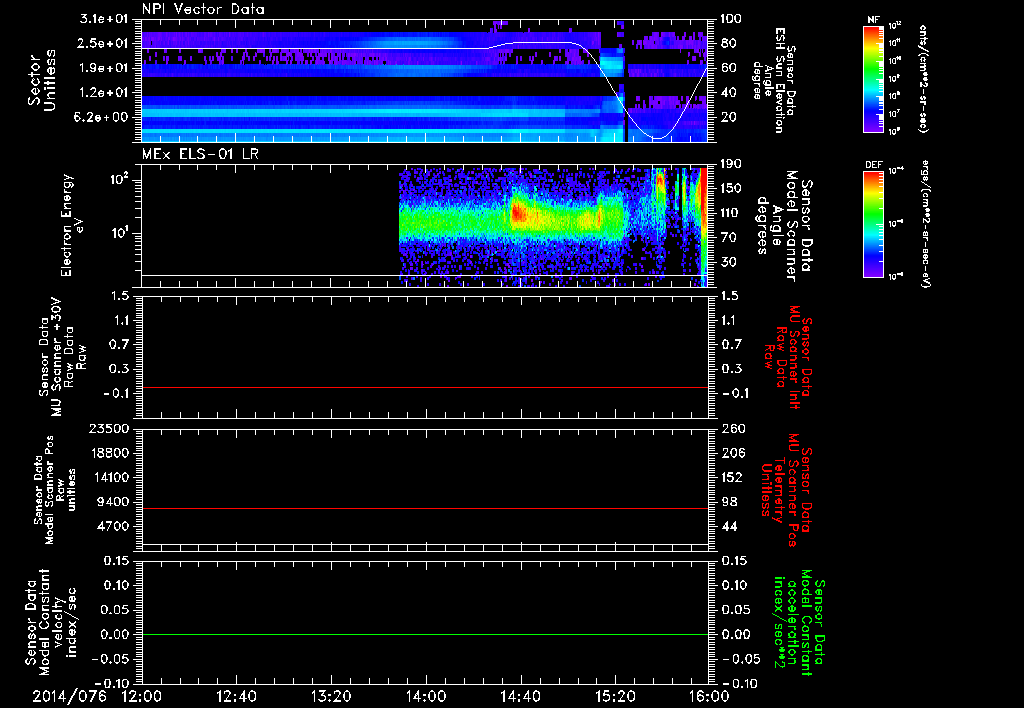
Task: Click the 260 right-axis telemetry tick
Action: click(x=733, y=428)
